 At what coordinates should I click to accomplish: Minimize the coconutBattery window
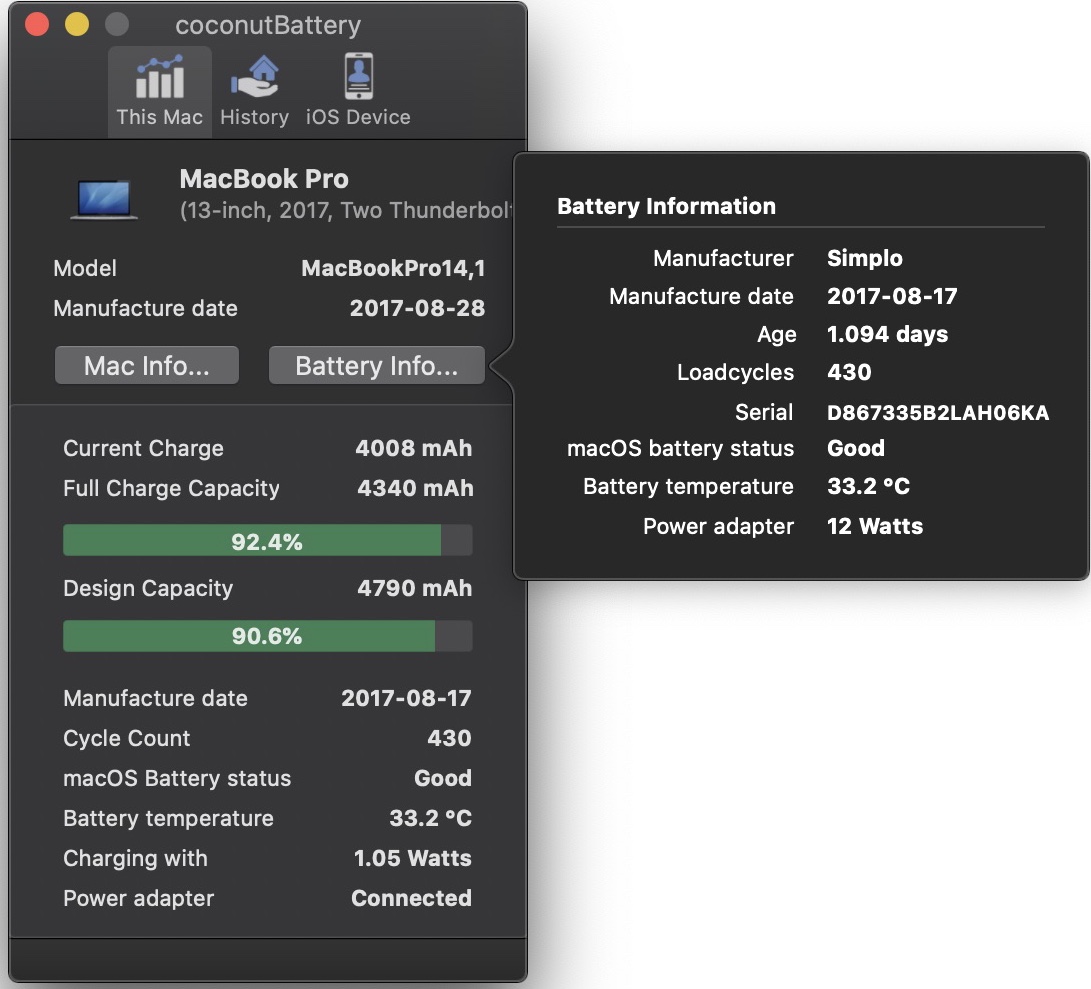tap(77, 25)
